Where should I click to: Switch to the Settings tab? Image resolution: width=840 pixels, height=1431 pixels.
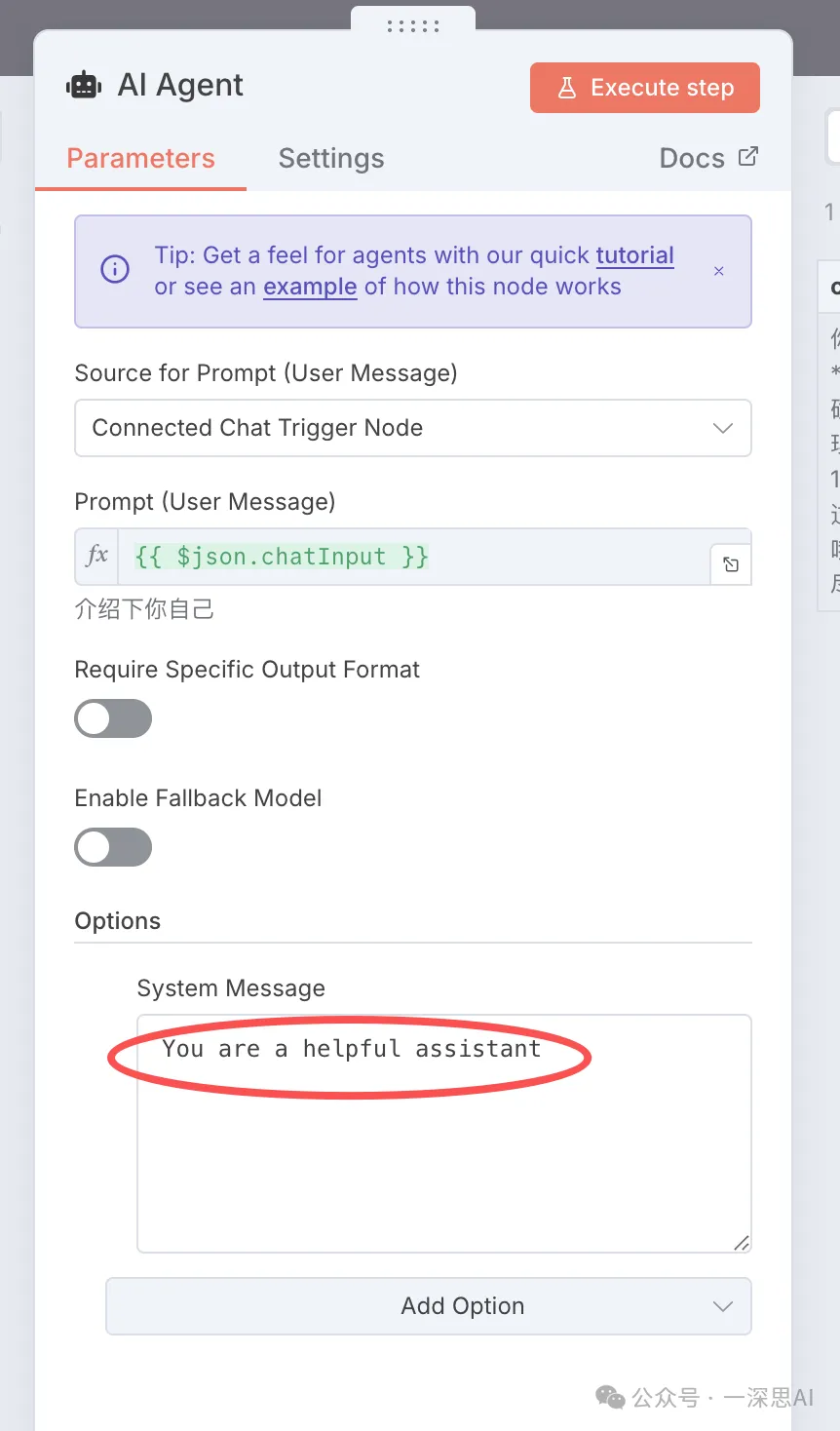pos(331,159)
